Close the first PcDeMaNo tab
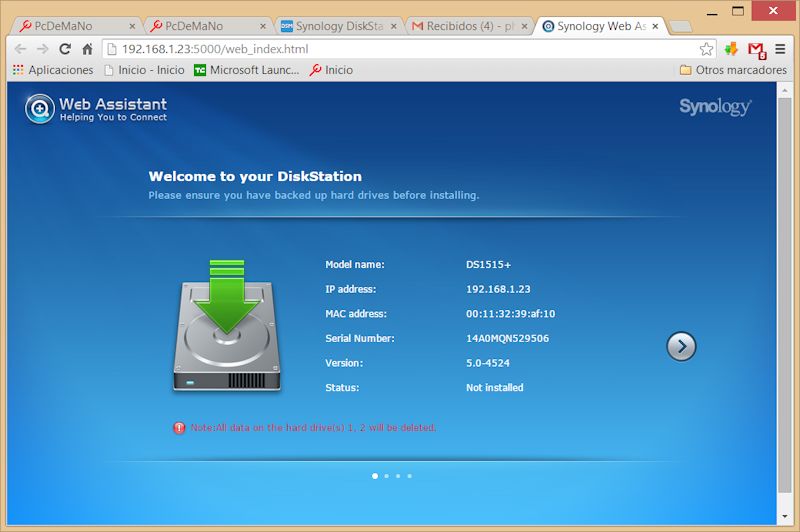This screenshot has height=532, width=800. pyautogui.click(x=132, y=26)
